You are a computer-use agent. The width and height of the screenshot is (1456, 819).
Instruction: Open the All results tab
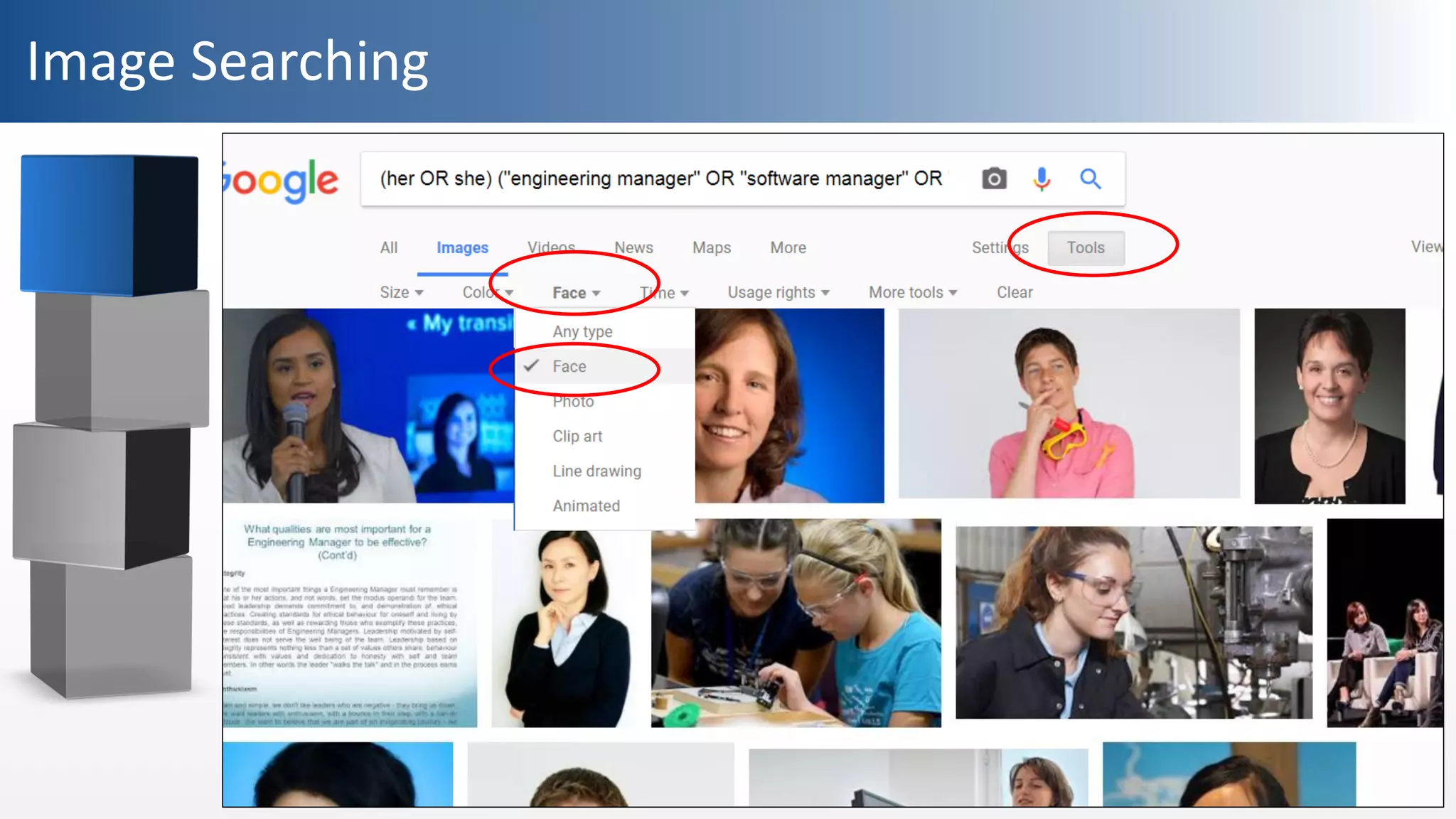coord(389,247)
